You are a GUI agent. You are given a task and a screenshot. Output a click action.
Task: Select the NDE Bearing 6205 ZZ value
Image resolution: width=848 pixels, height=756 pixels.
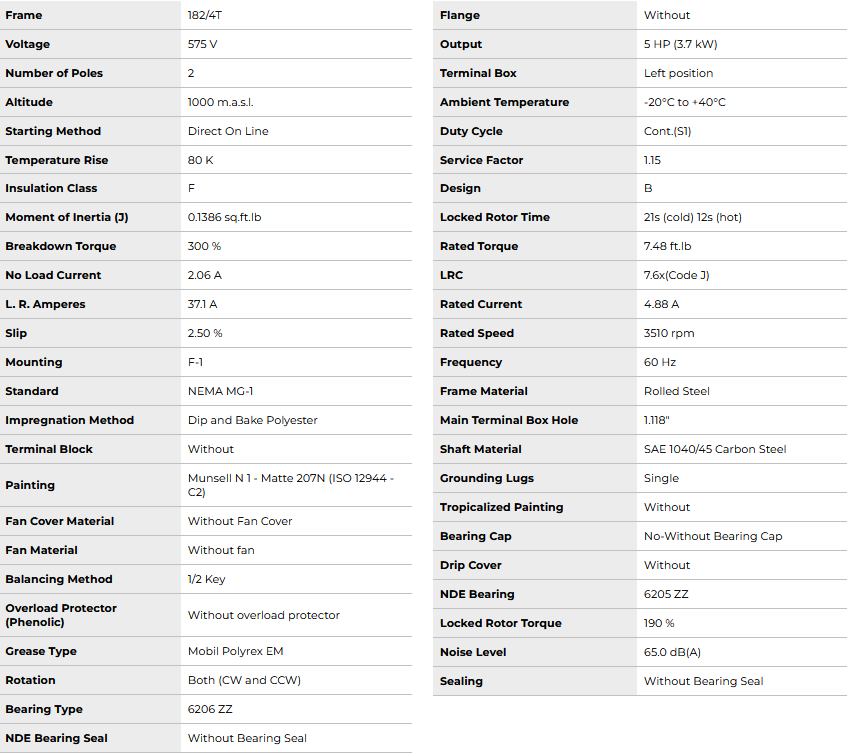666,594
